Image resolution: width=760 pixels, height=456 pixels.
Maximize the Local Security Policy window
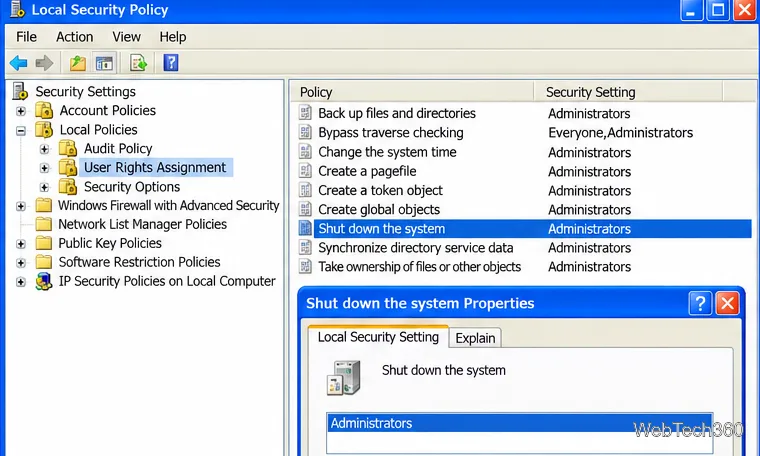[718, 10]
